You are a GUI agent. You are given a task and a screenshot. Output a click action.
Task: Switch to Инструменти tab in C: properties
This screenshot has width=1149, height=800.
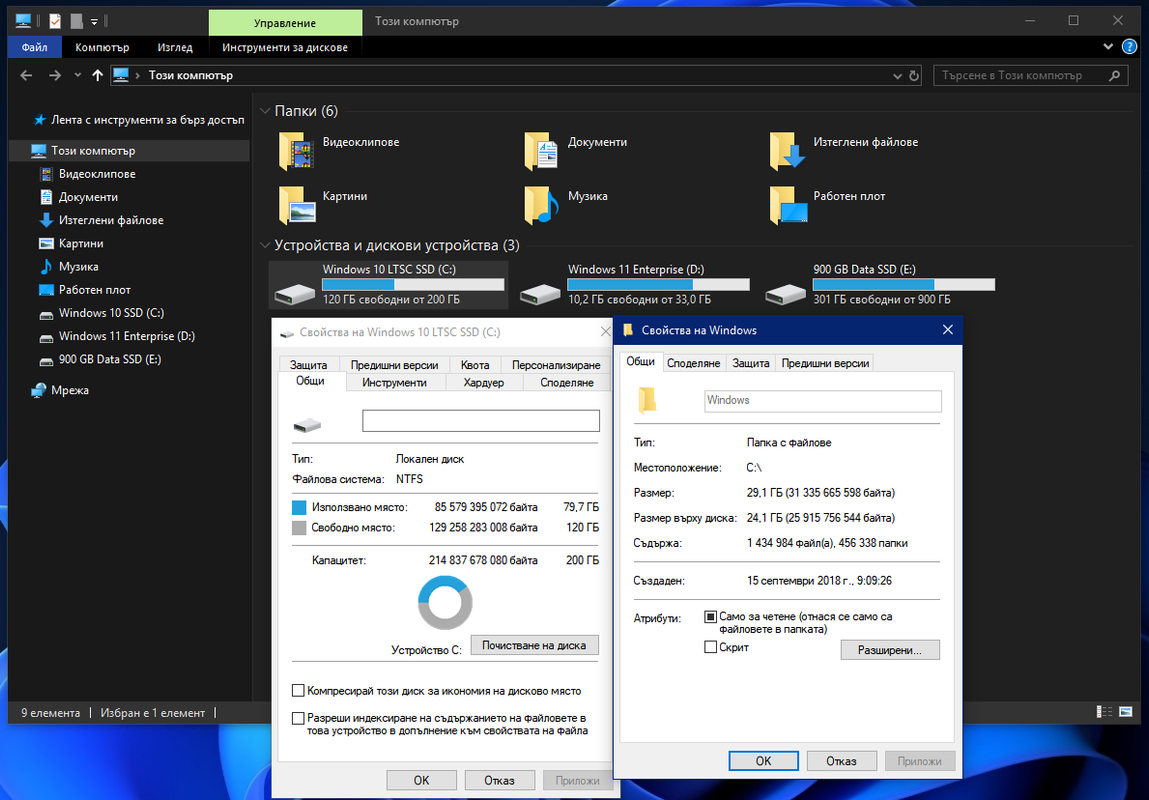(x=394, y=382)
